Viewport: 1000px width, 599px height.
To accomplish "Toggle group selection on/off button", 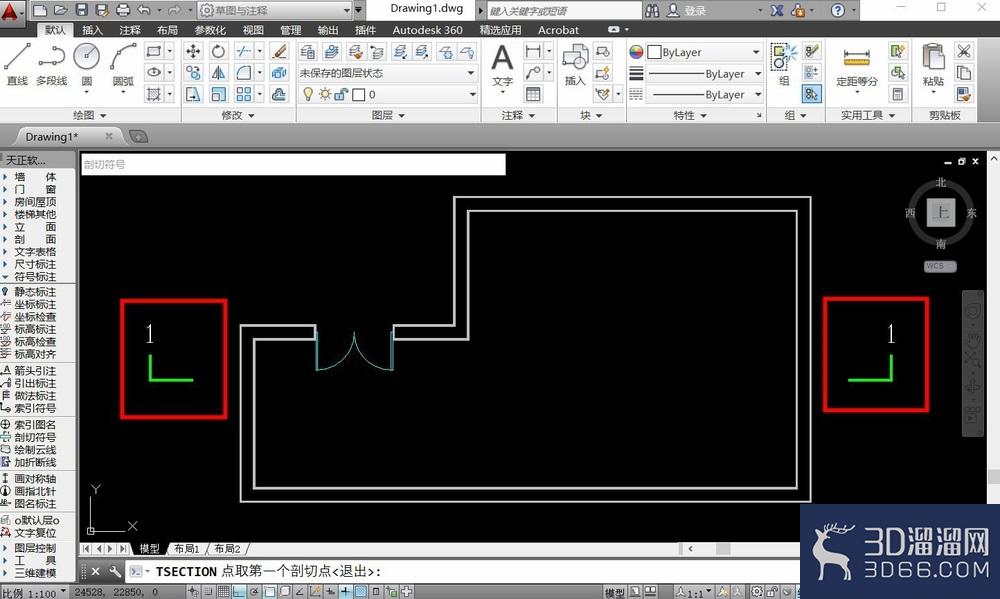I will (x=811, y=94).
